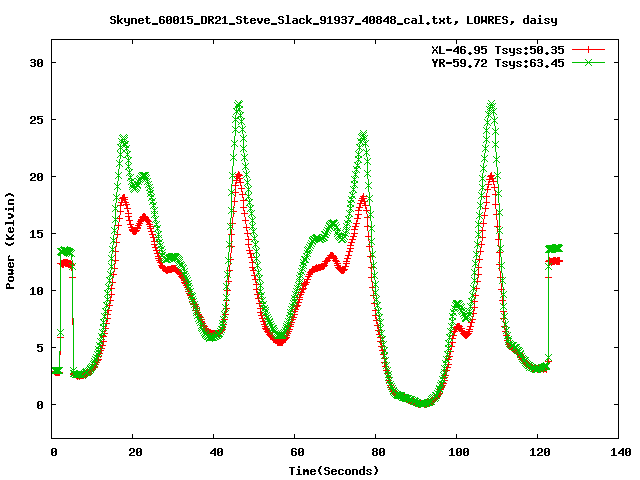Click the x-axis tick label 120
The height and width of the screenshot is (480, 640).
pos(540,452)
